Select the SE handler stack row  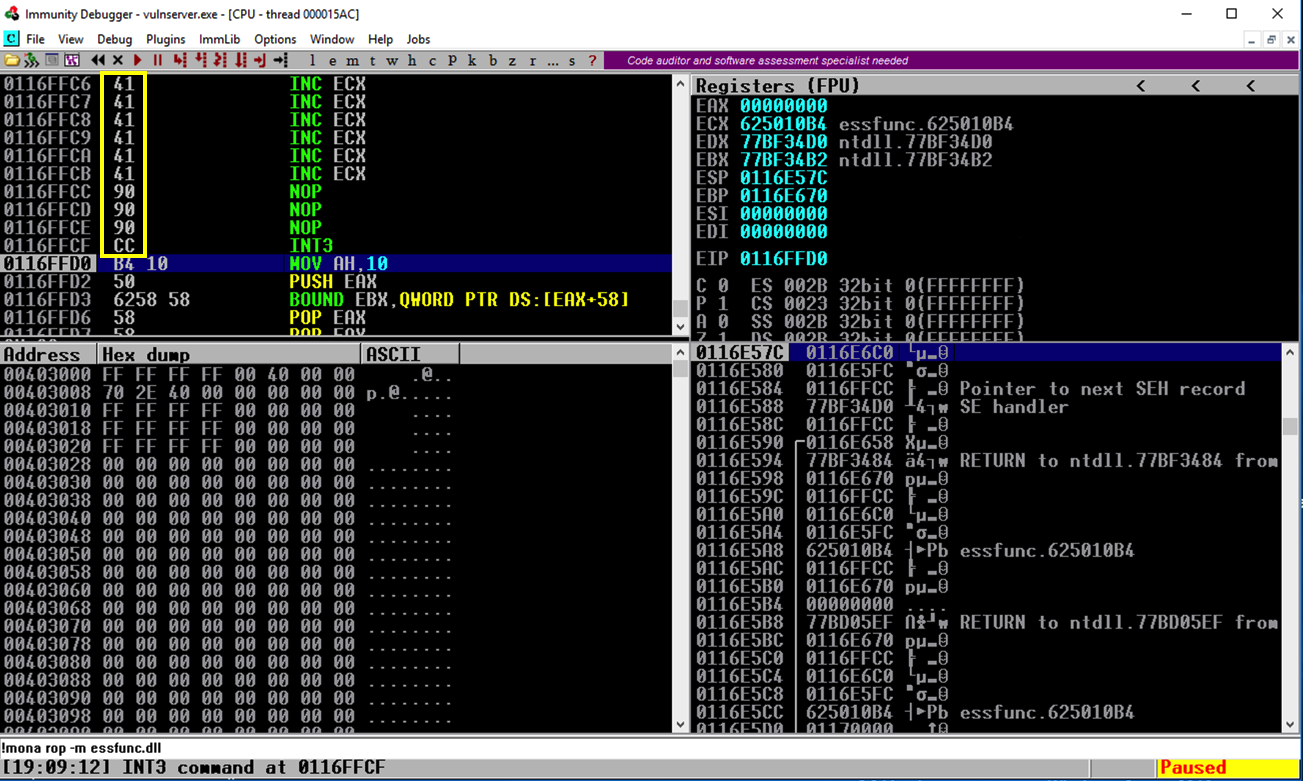coord(987,407)
